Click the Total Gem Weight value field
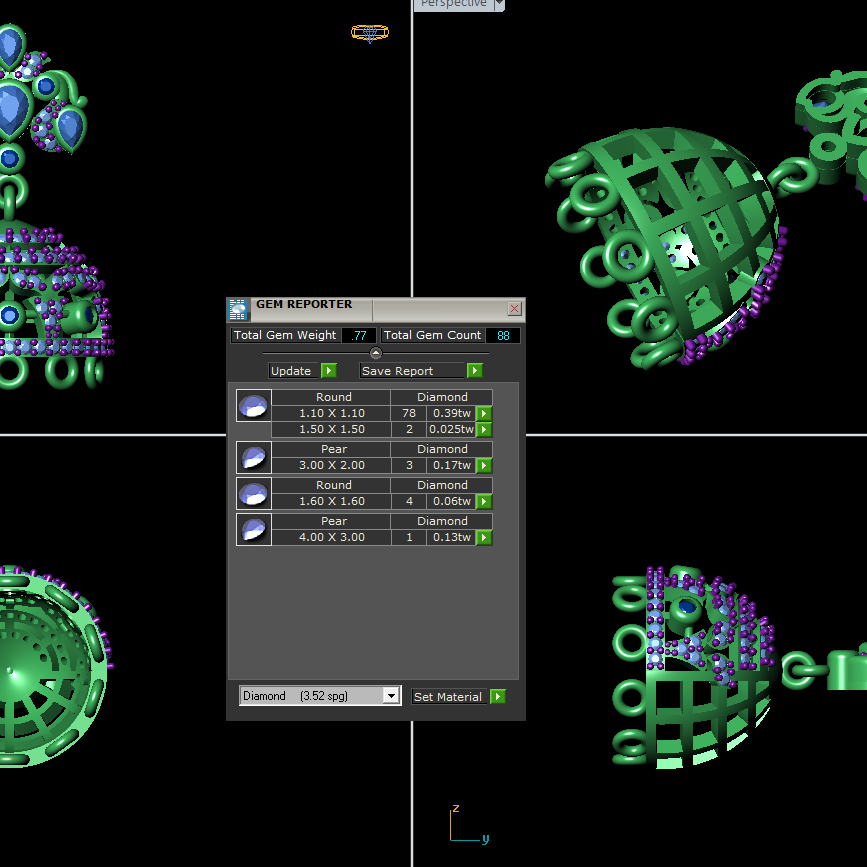Image resolution: width=867 pixels, height=867 pixels. (359, 336)
